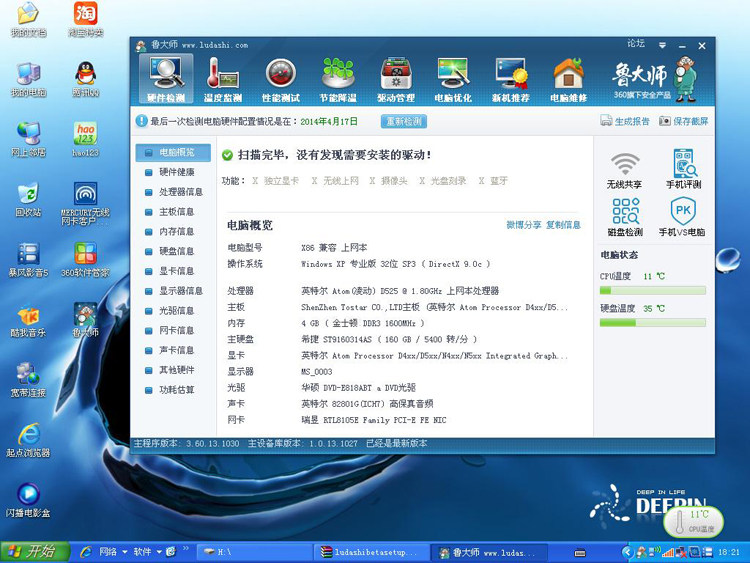Open the 节能降温 energy saving tool

pos(338,80)
